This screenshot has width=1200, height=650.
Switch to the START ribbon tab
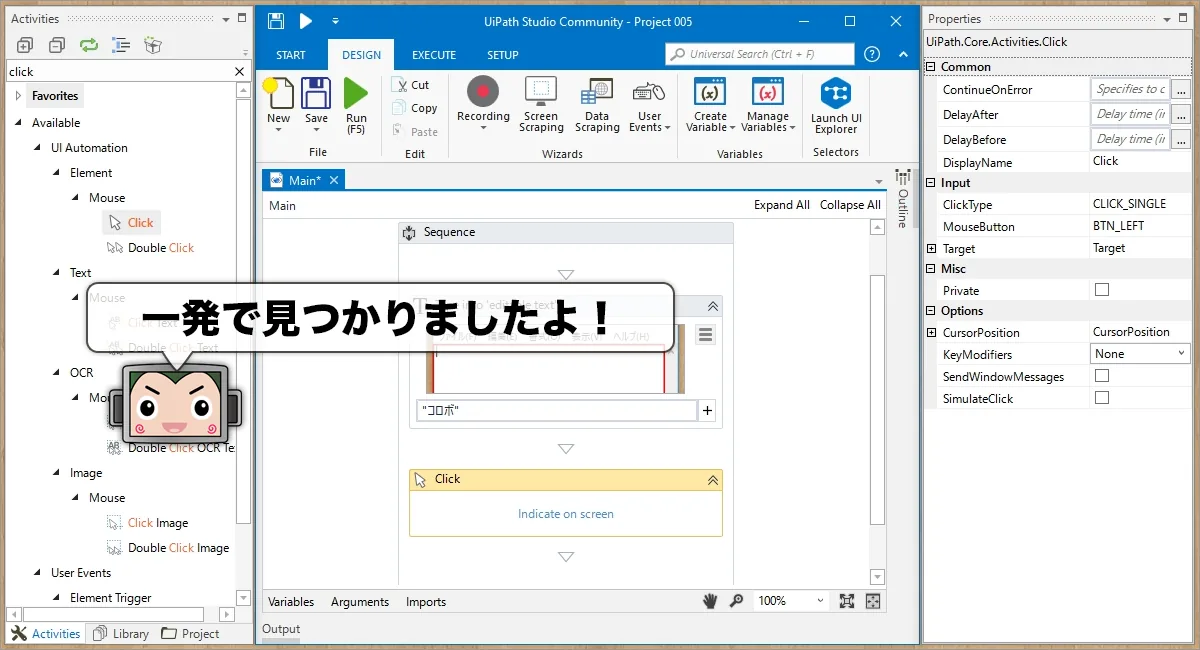tap(291, 55)
